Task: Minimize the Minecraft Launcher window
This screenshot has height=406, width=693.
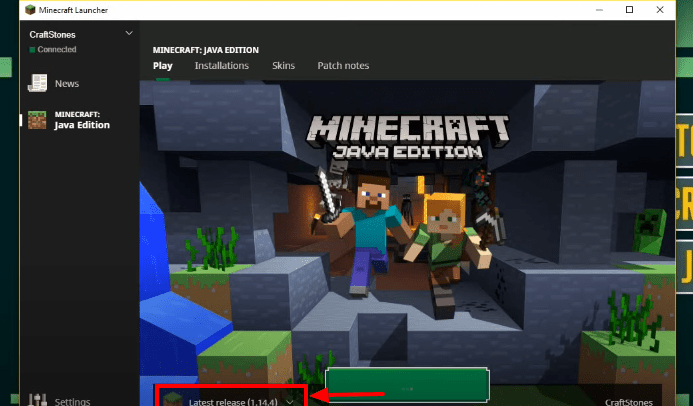Action: (599, 10)
